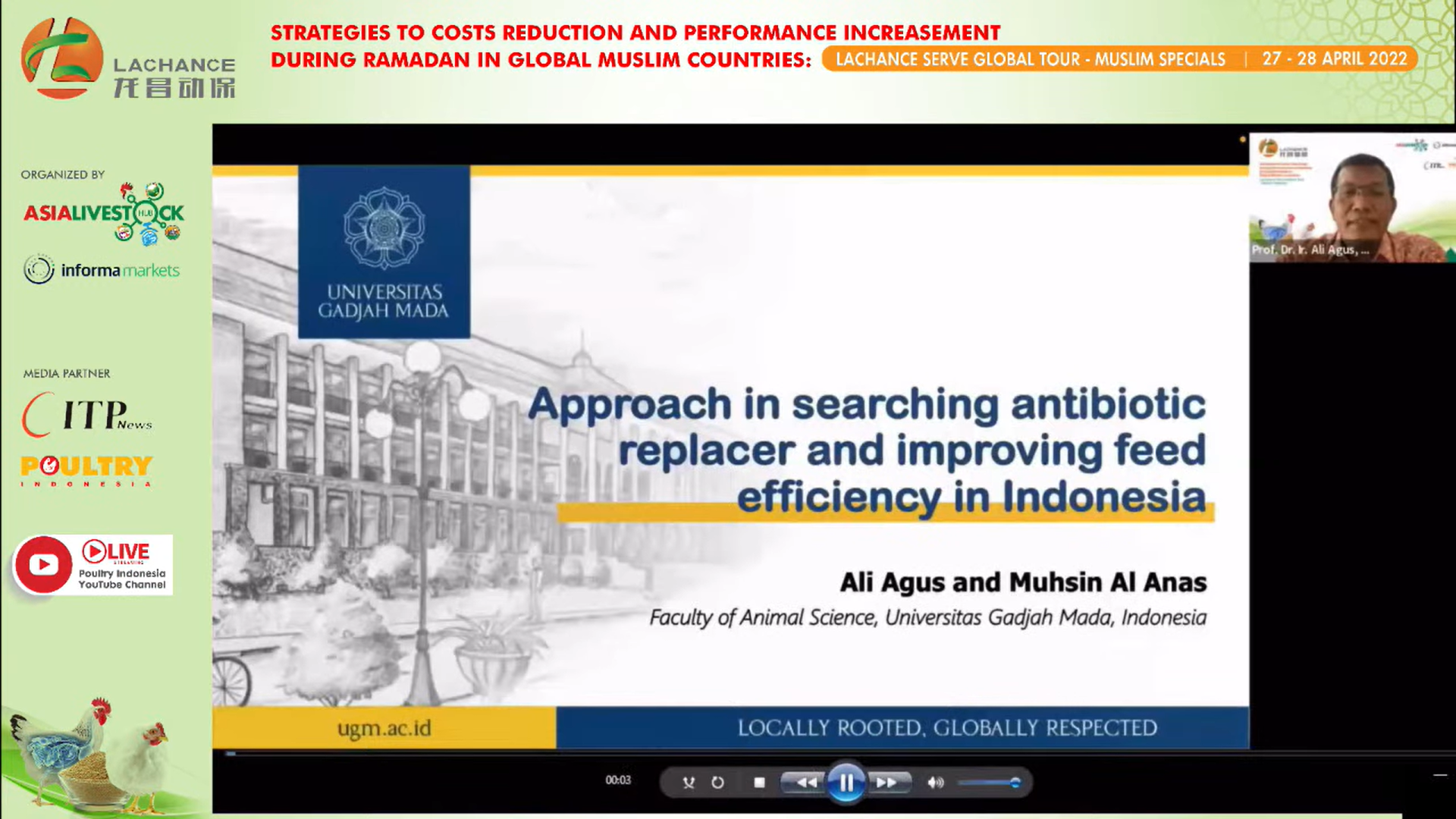Open the Poultry Indonesia LIVE channel badge

coord(121,565)
